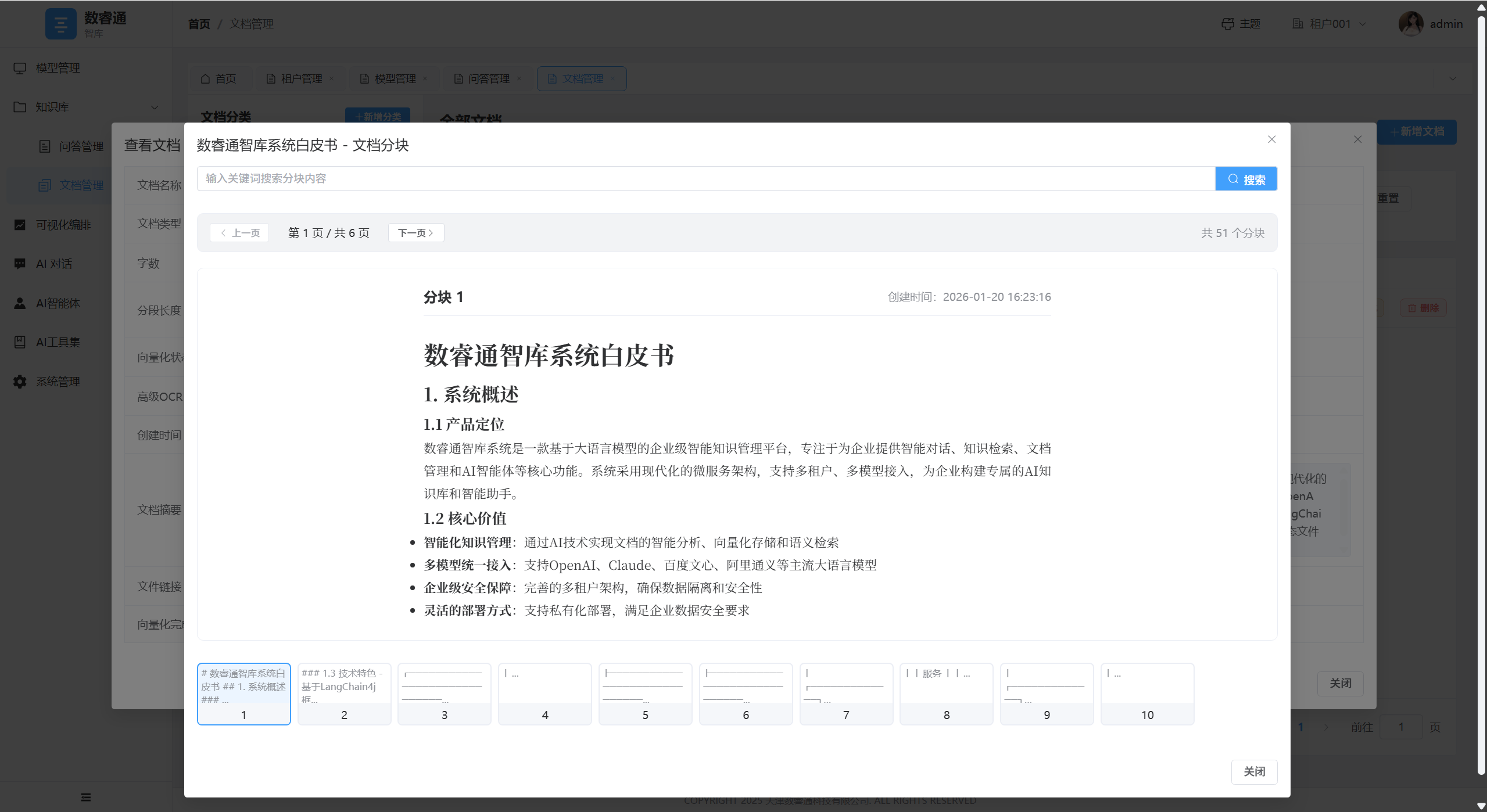Click the 删除 delete action on the right
This screenshot has width=1487, height=812.
tap(1424, 307)
